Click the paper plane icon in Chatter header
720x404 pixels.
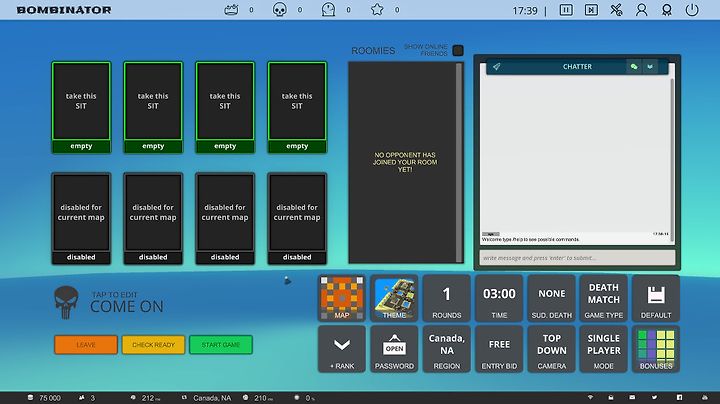496,67
